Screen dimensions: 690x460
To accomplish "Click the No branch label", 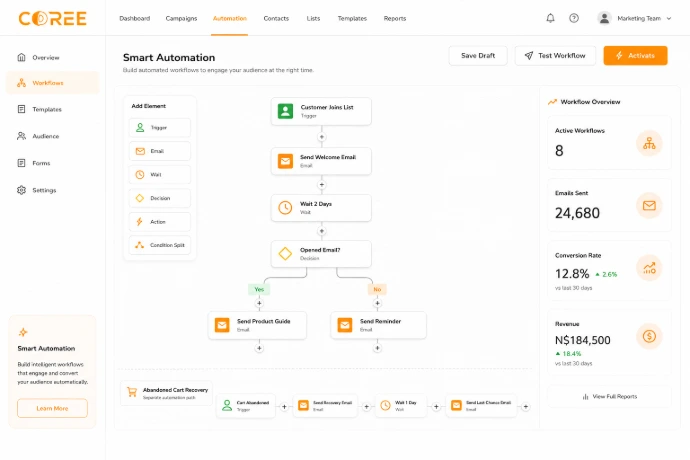I will (377, 289).
